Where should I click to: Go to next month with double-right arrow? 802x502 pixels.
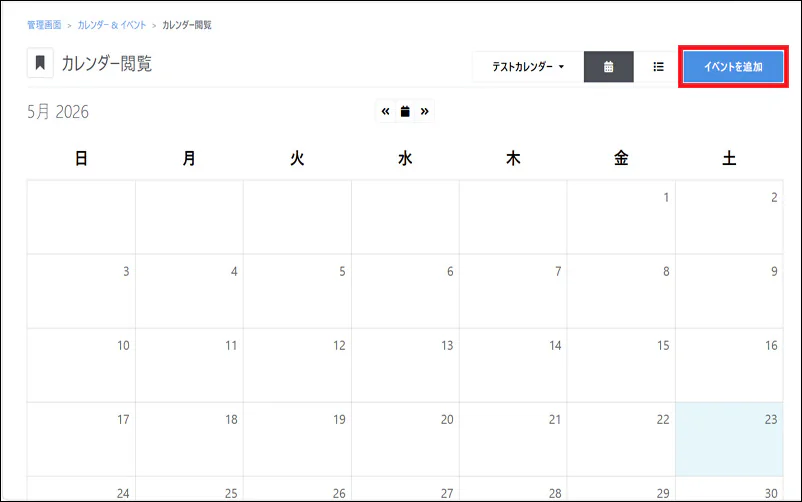pyautogui.click(x=425, y=111)
